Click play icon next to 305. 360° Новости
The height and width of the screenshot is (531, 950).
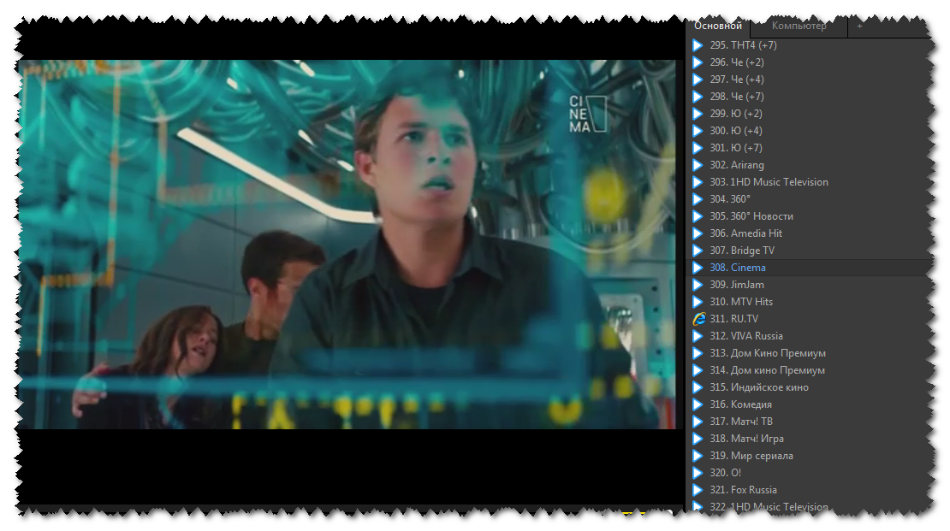698,216
